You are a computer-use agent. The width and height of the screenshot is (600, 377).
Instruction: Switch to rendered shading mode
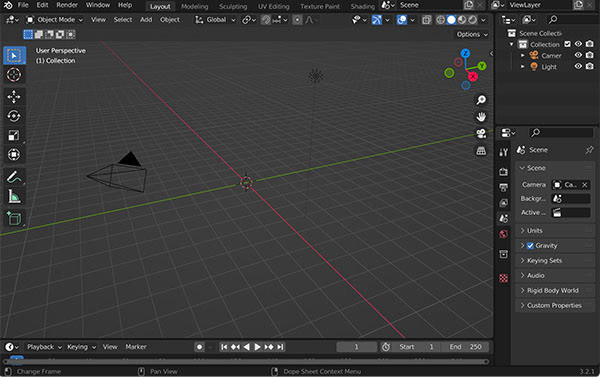tap(473, 20)
